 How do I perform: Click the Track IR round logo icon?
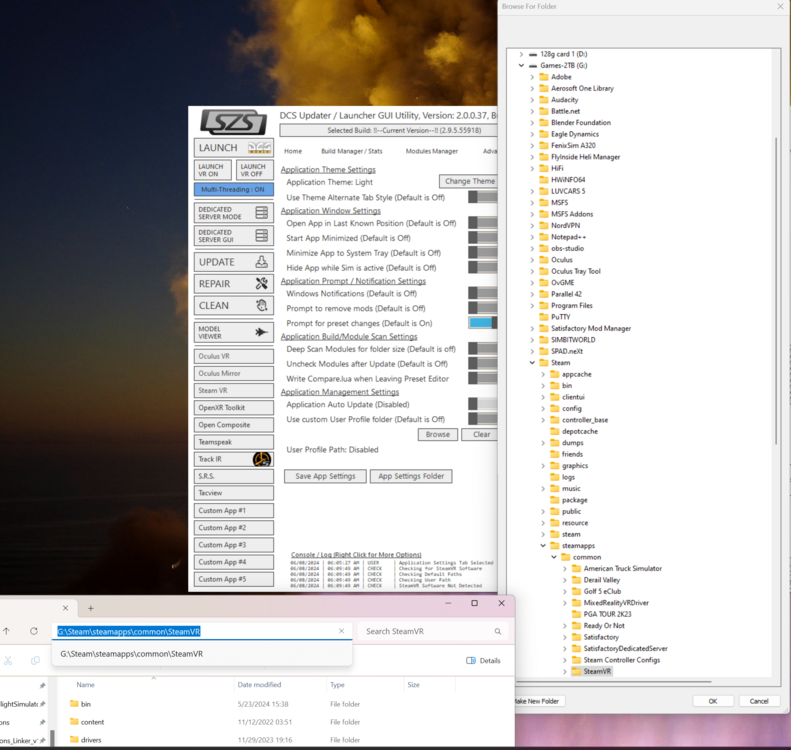pyautogui.click(x=262, y=459)
